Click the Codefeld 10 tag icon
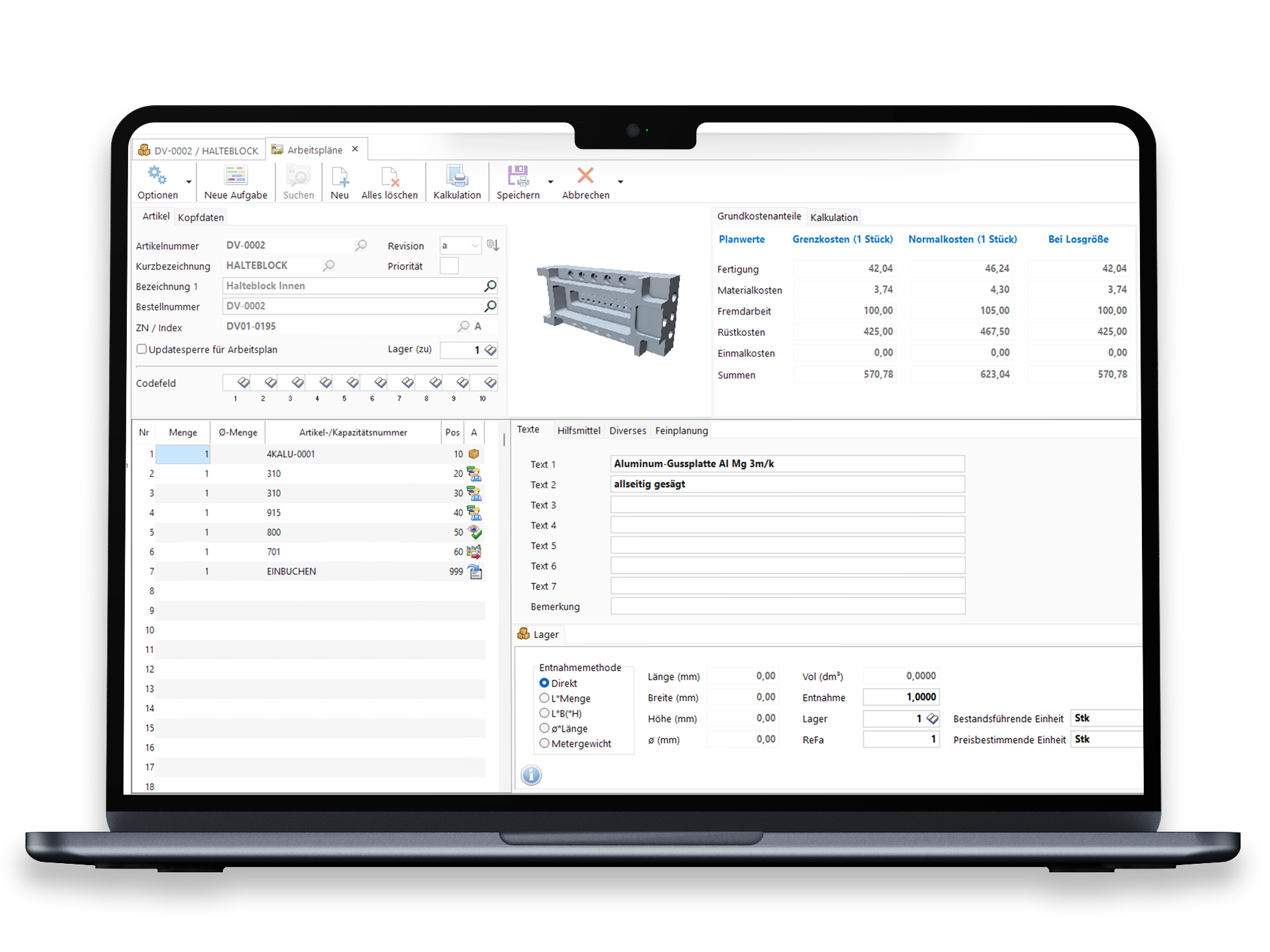1270x952 pixels. point(490,382)
